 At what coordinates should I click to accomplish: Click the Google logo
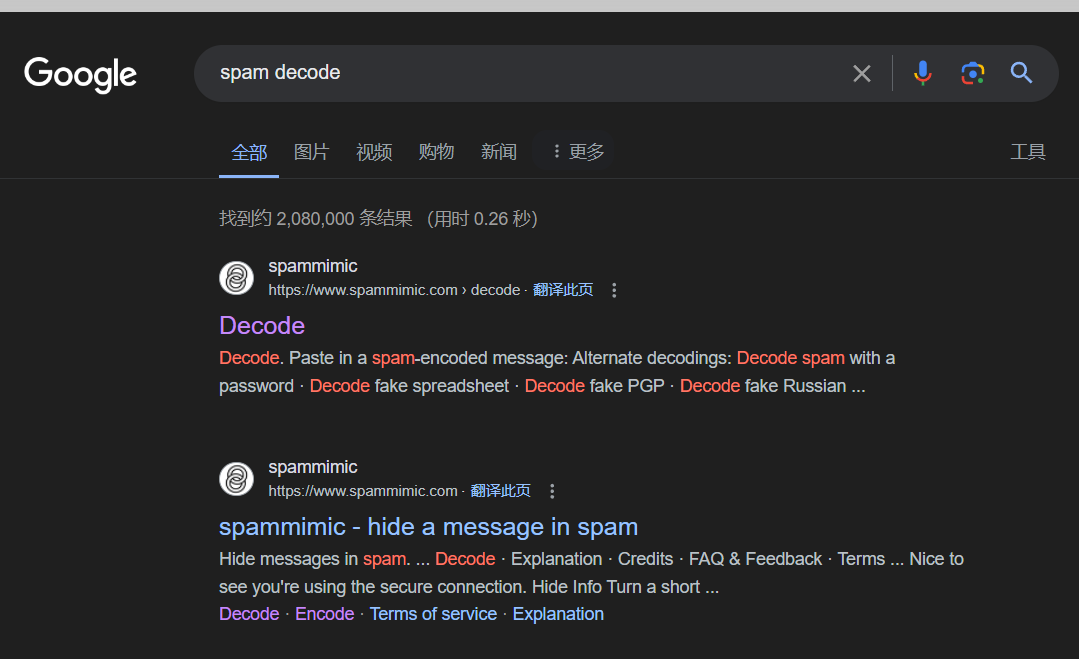click(81, 74)
